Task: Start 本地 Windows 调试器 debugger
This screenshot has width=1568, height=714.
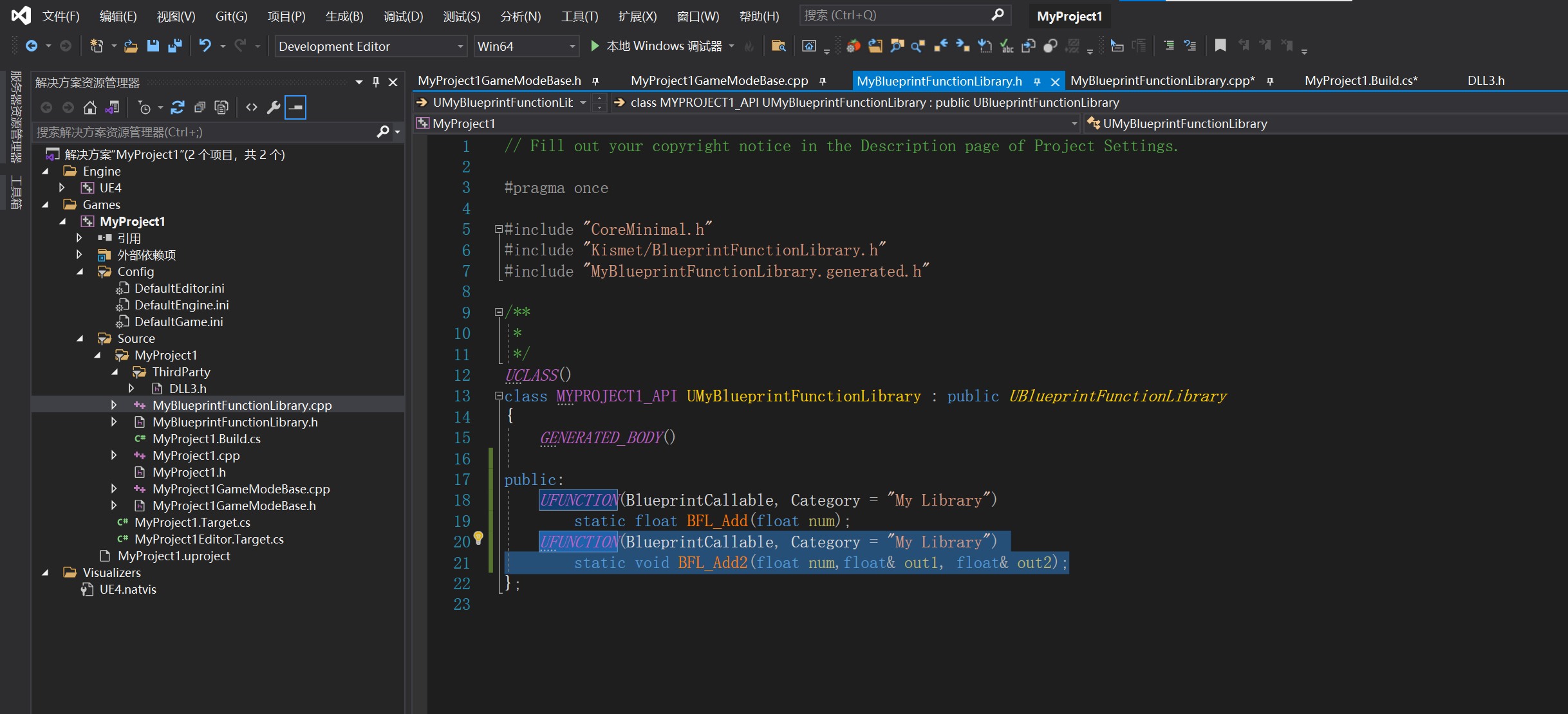Action: tap(657, 46)
